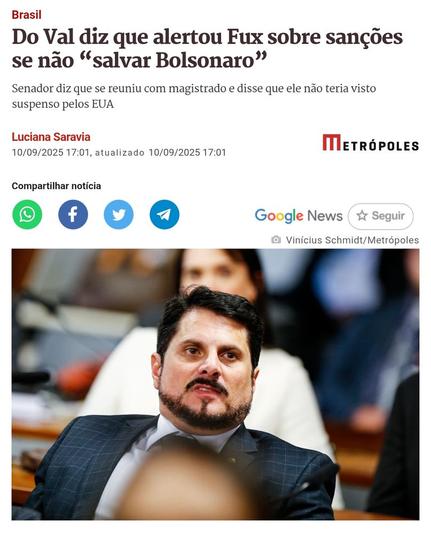Click the Metrópoles wordmark text

[x=381, y=146]
